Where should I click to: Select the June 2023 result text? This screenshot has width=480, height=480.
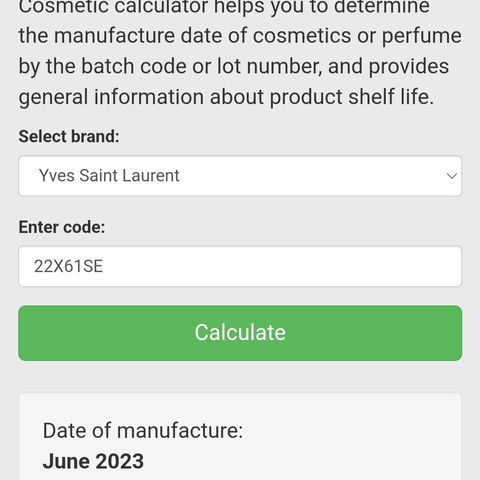click(x=93, y=461)
